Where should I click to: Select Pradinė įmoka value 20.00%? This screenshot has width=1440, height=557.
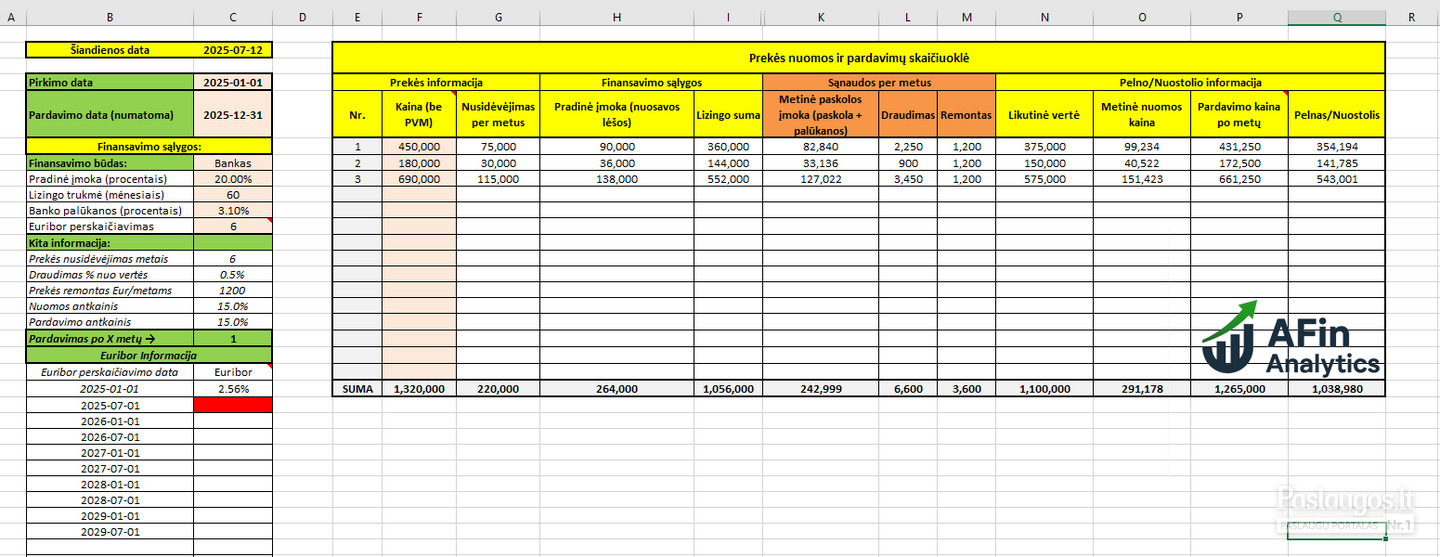[x=233, y=178]
